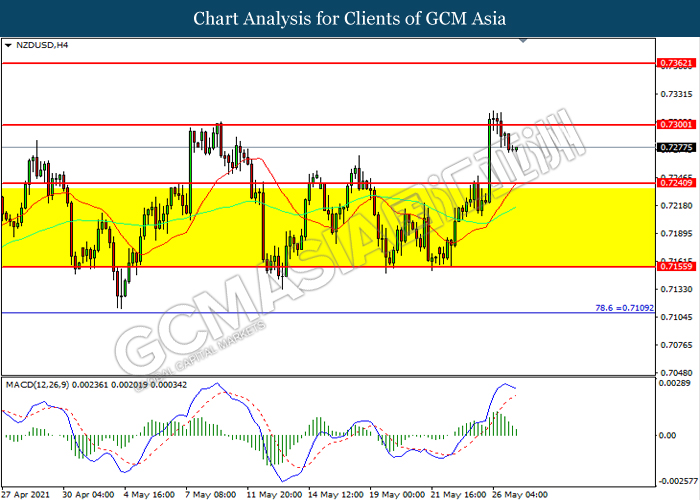Click the 19 May 00:00 time label
700x500 pixels.
[397, 495]
